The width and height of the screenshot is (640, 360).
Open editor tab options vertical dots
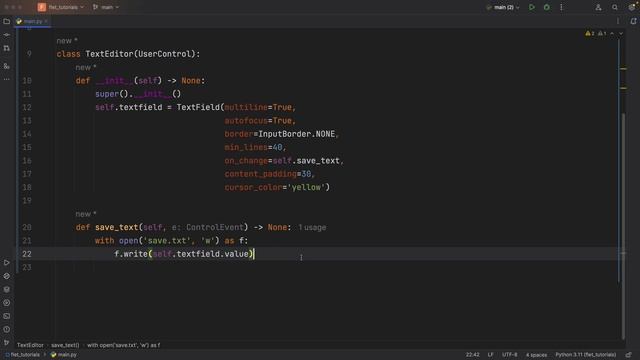click(x=618, y=21)
